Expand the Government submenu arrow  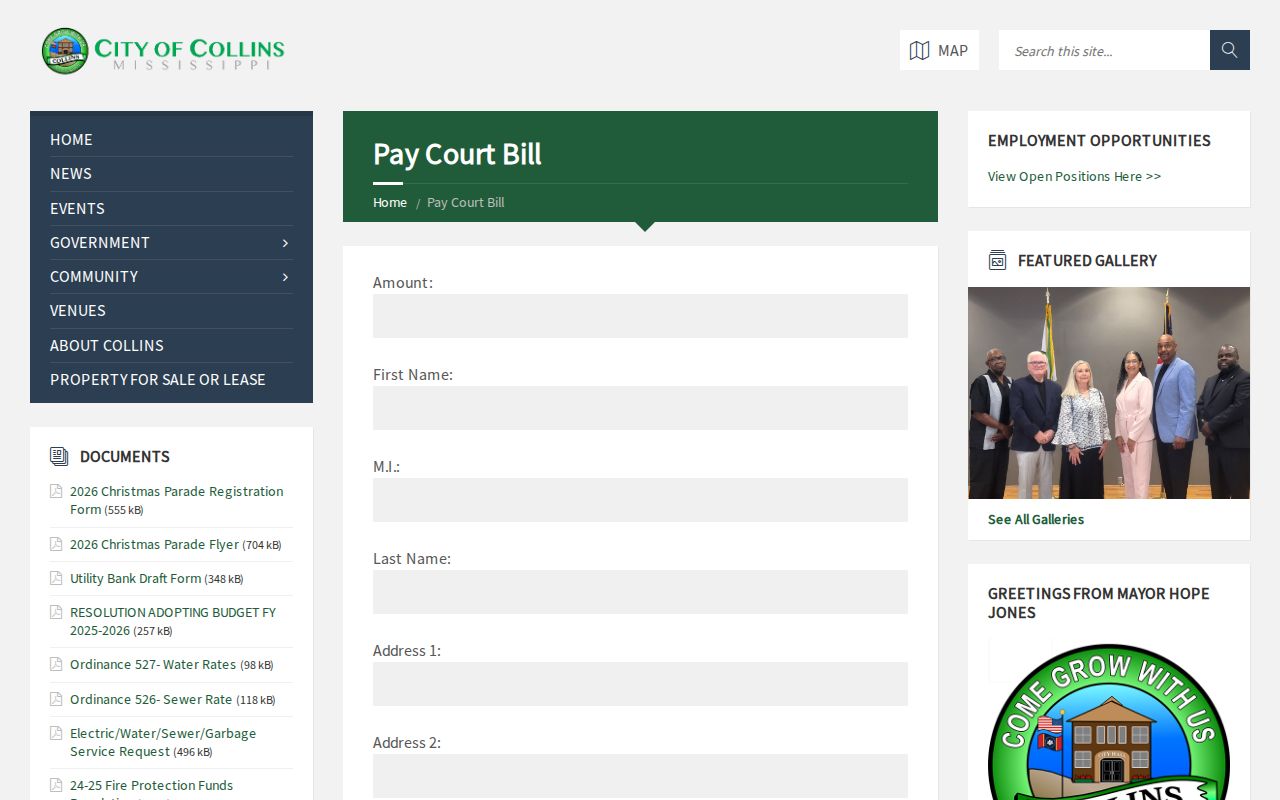pos(285,243)
